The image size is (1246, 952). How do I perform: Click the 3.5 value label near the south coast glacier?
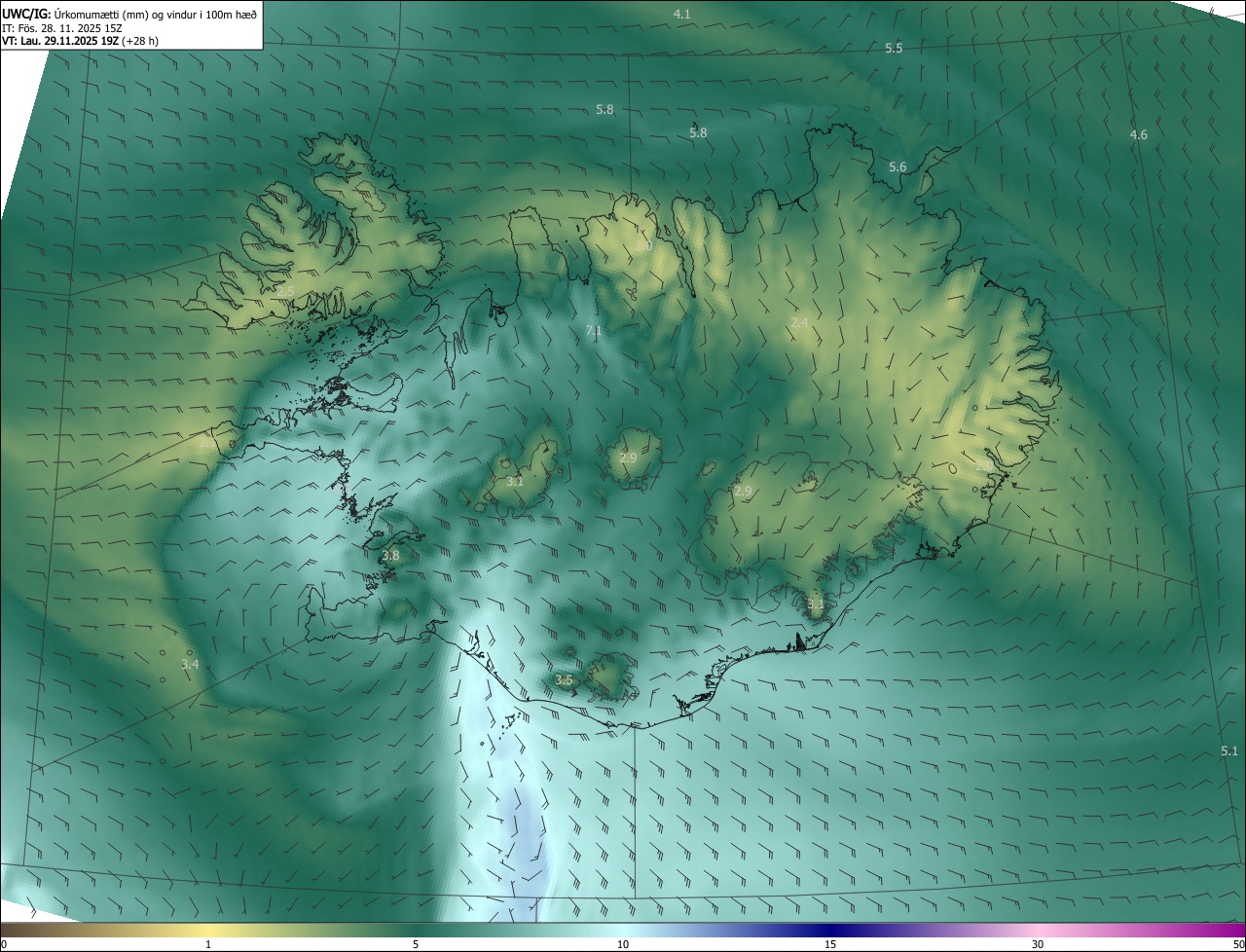(x=564, y=679)
